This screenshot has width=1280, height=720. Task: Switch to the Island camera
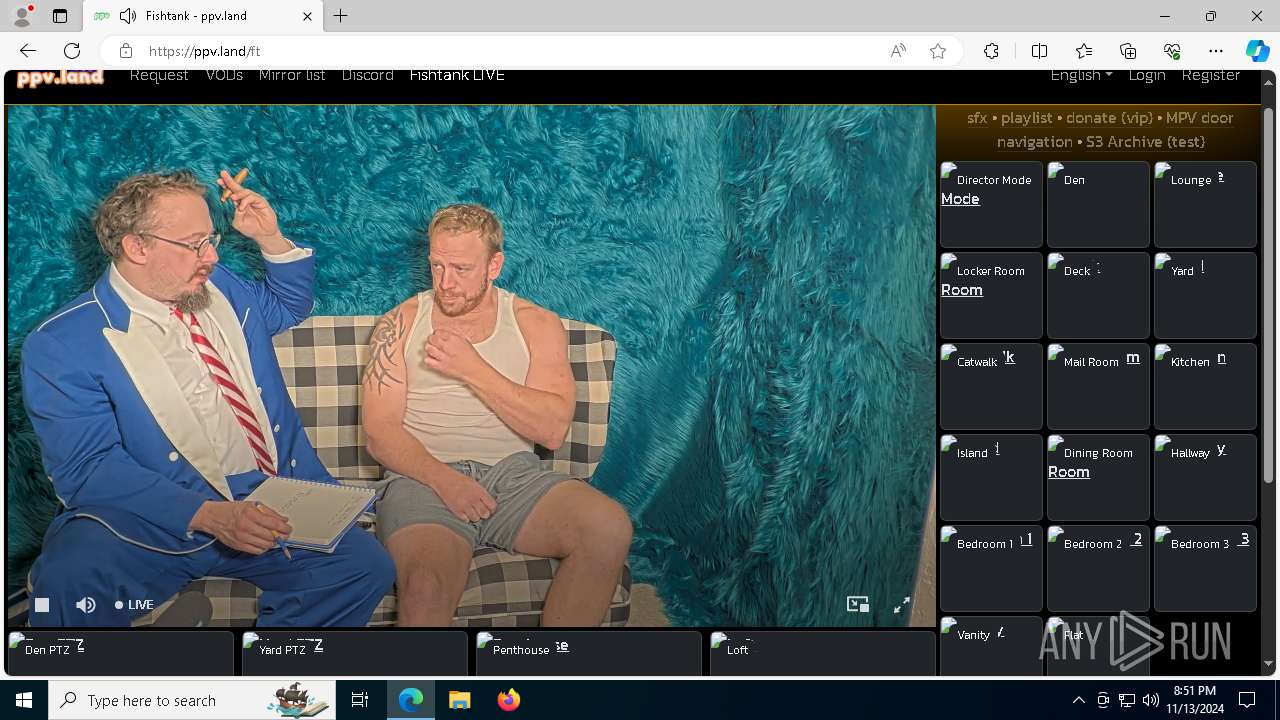pos(991,477)
